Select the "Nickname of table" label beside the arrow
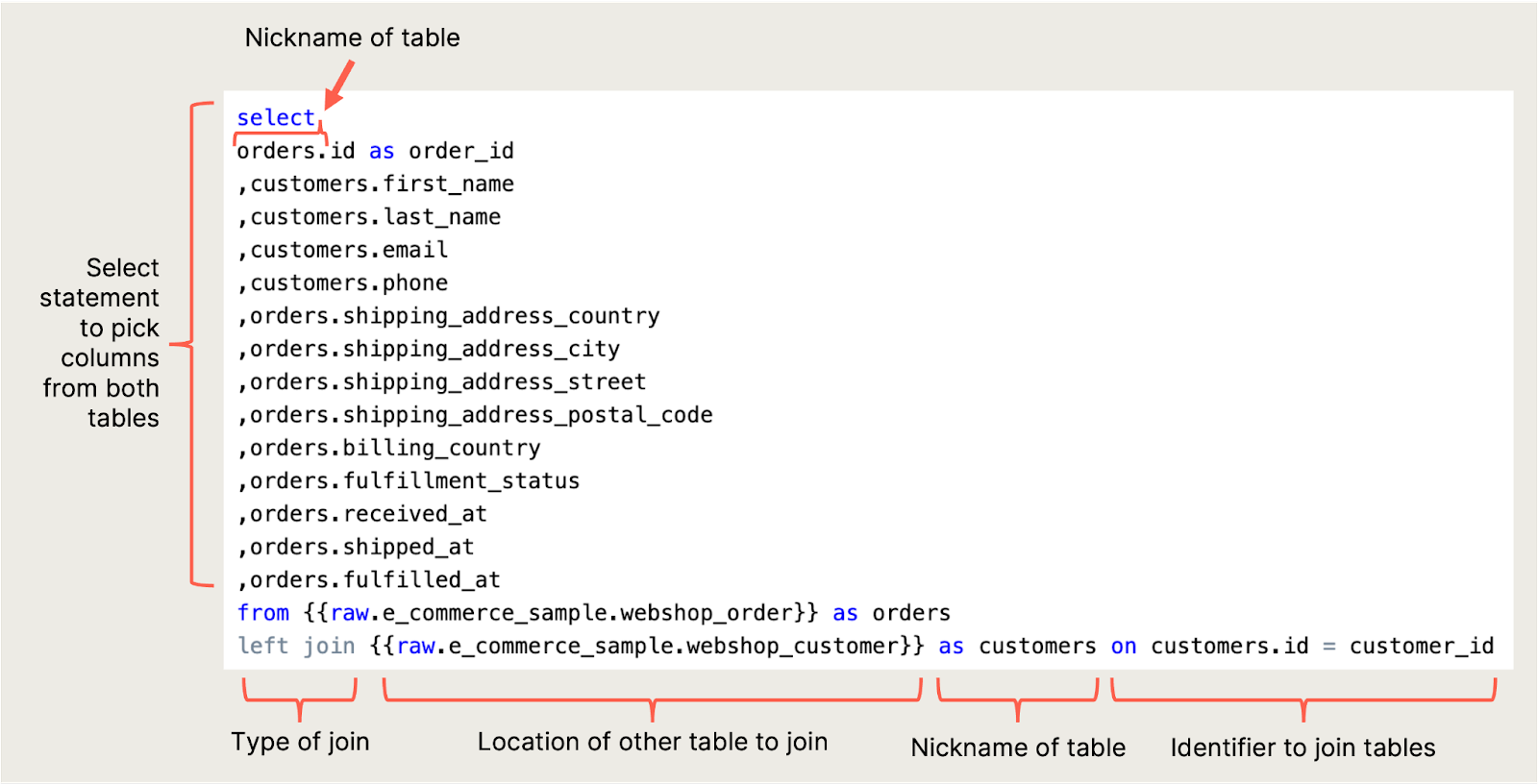The image size is (1538, 784). tap(352, 37)
